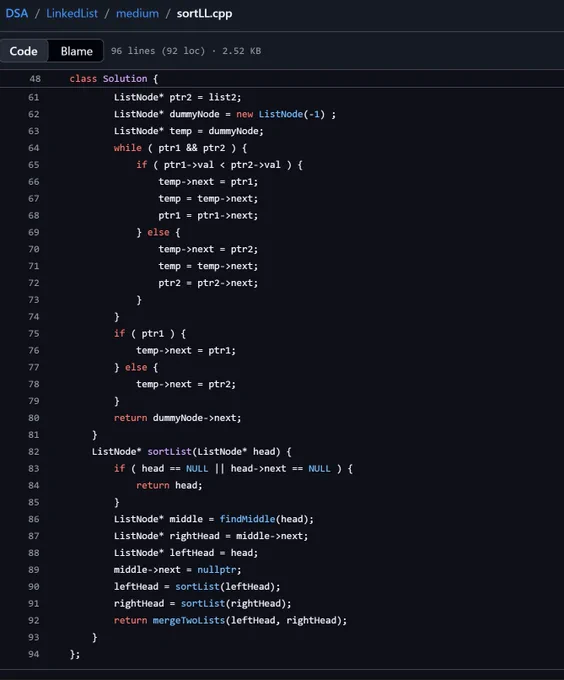Viewport: 564px width, 680px height.
Task: Click '} else {' on line 69
Action: pyautogui.click(x=158, y=232)
